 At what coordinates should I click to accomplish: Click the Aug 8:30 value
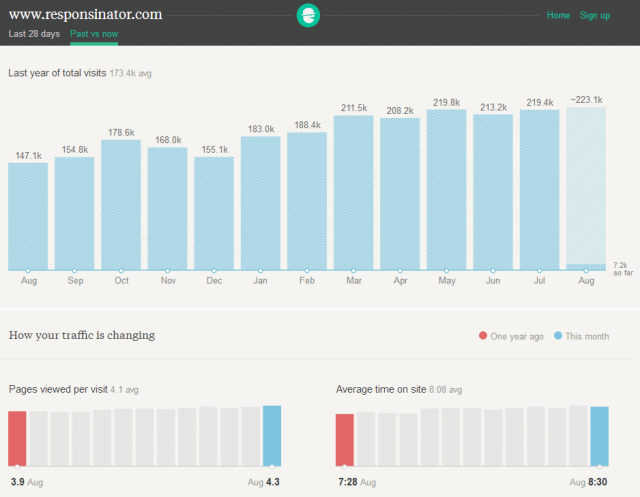pos(588,482)
